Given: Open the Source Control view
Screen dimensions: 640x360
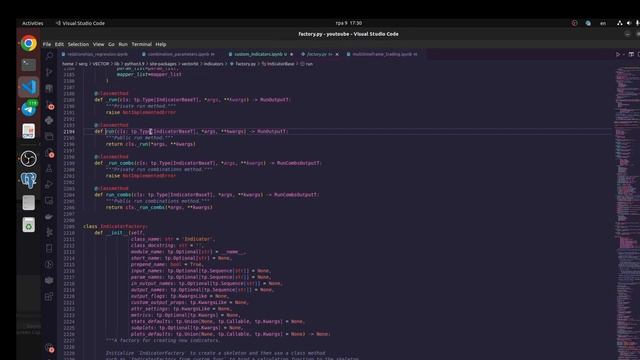Looking at the screenshot, I should (49, 72).
